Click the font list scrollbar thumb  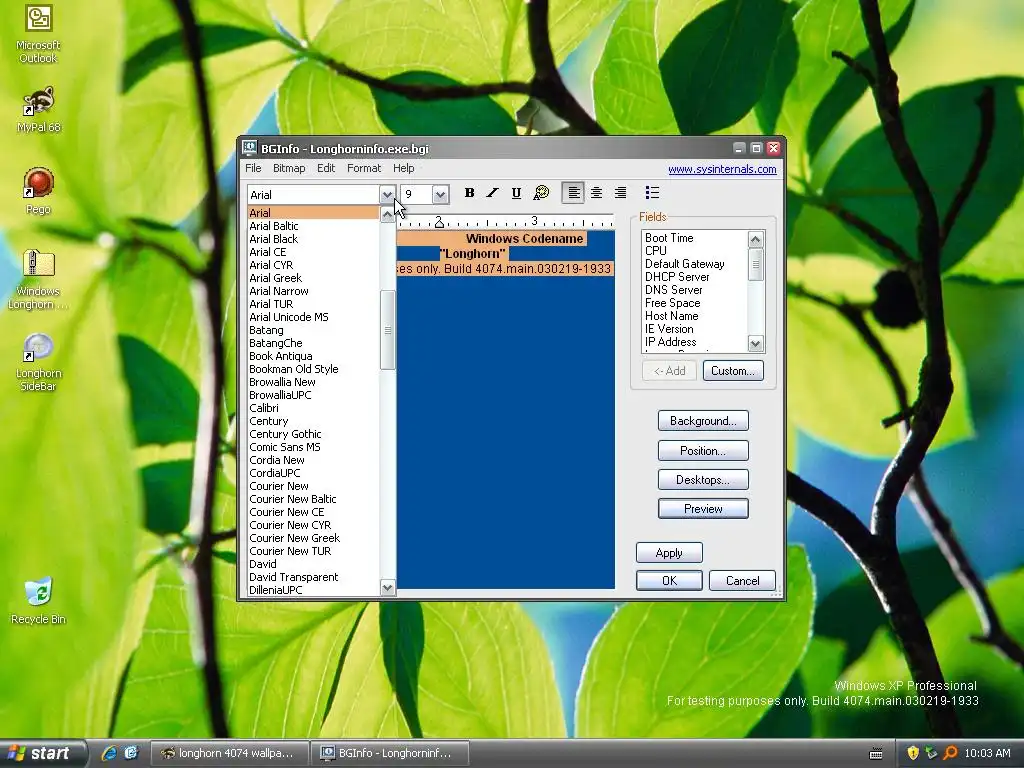pos(387,330)
